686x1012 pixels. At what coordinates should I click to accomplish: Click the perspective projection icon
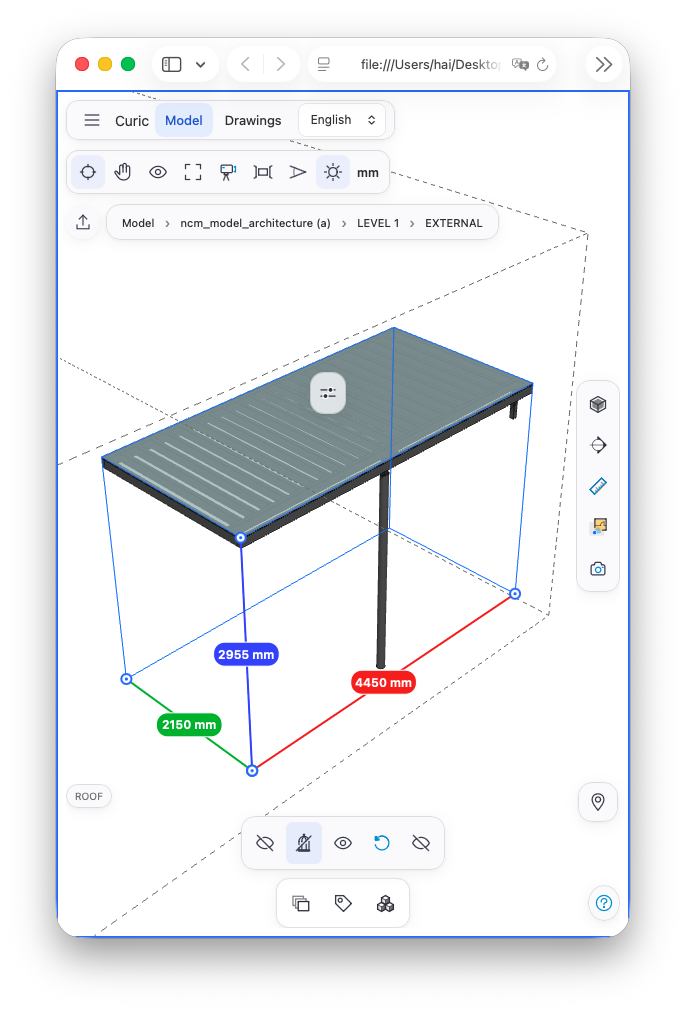pyautogui.click(x=298, y=172)
